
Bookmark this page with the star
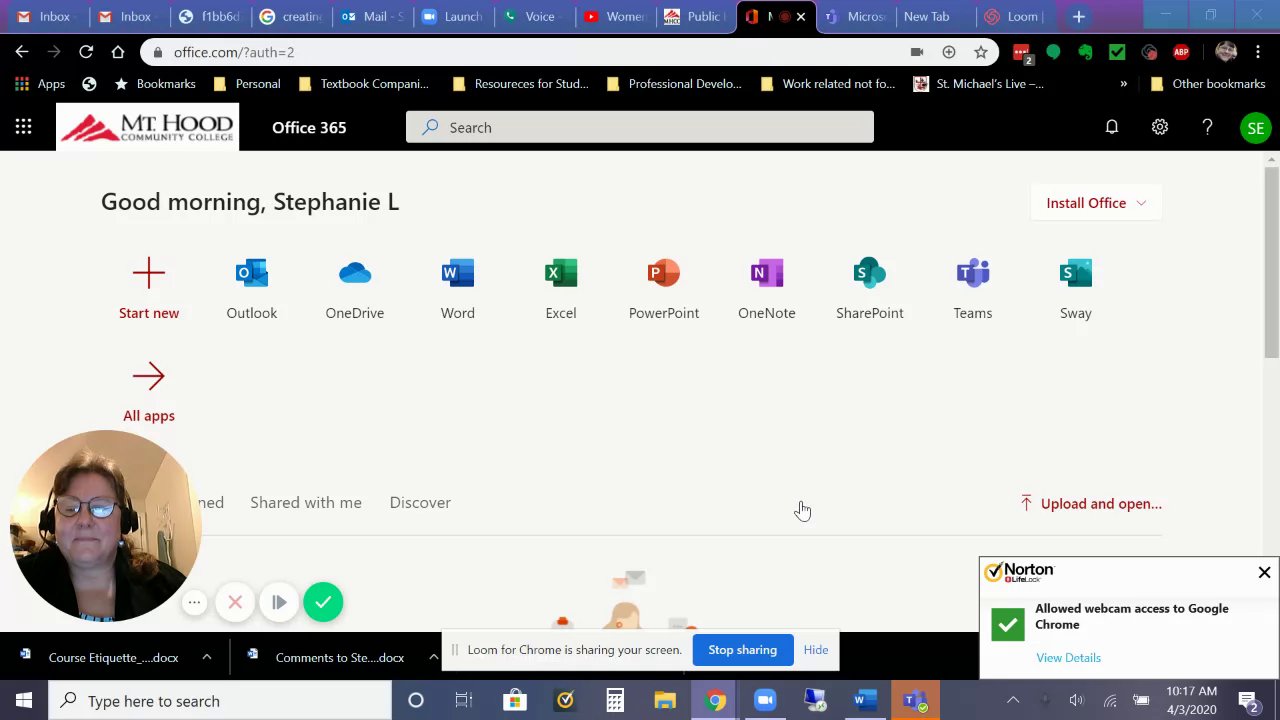(981, 52)
